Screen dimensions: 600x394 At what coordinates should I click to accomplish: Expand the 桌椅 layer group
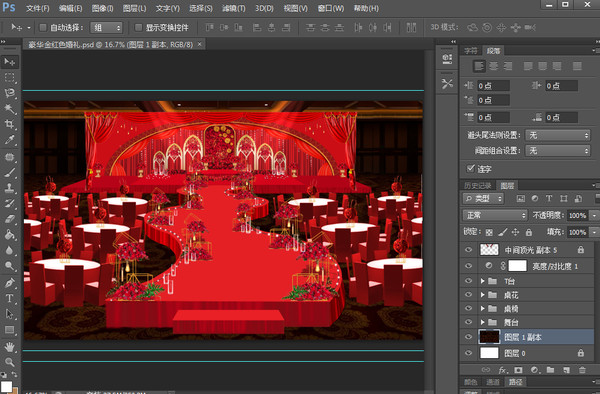pos(483,309)
